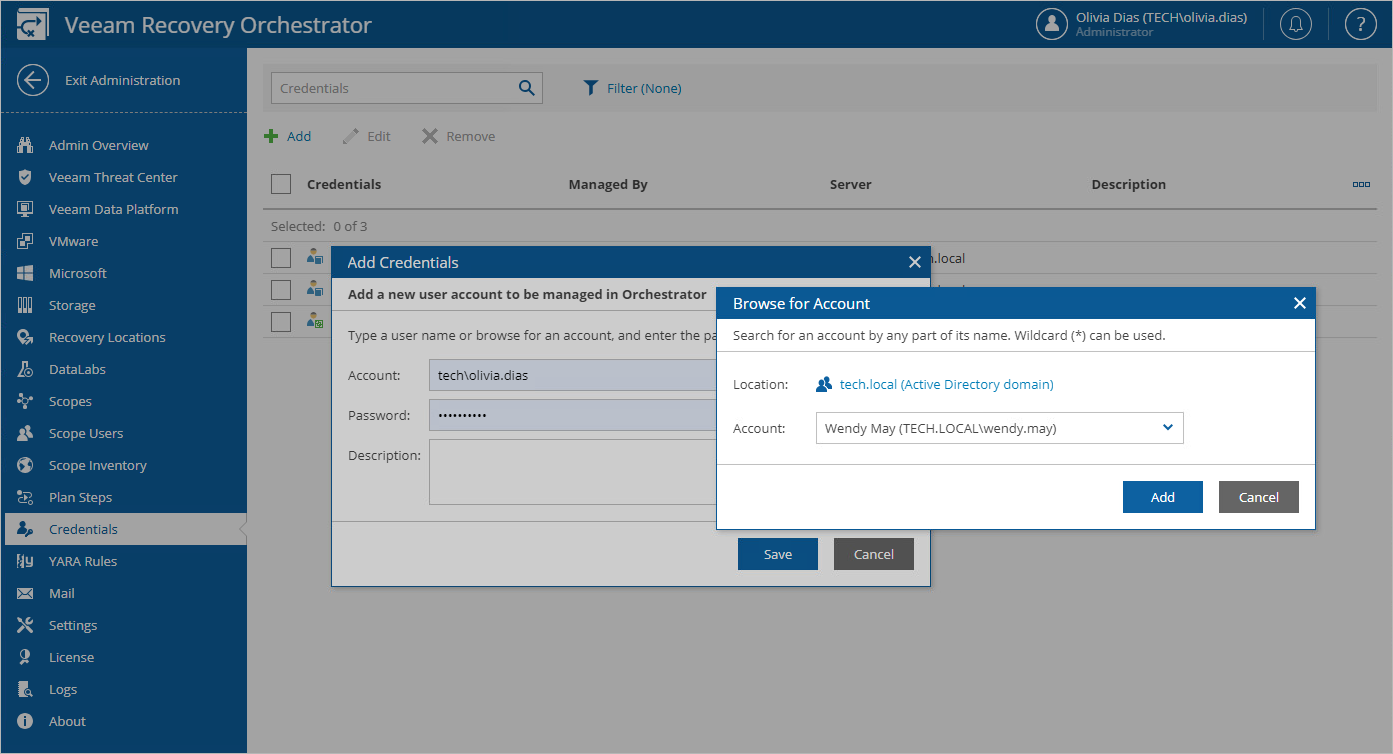Open the column options menu on the grid
The image size is (1393, 754).
click(1361, 184)
